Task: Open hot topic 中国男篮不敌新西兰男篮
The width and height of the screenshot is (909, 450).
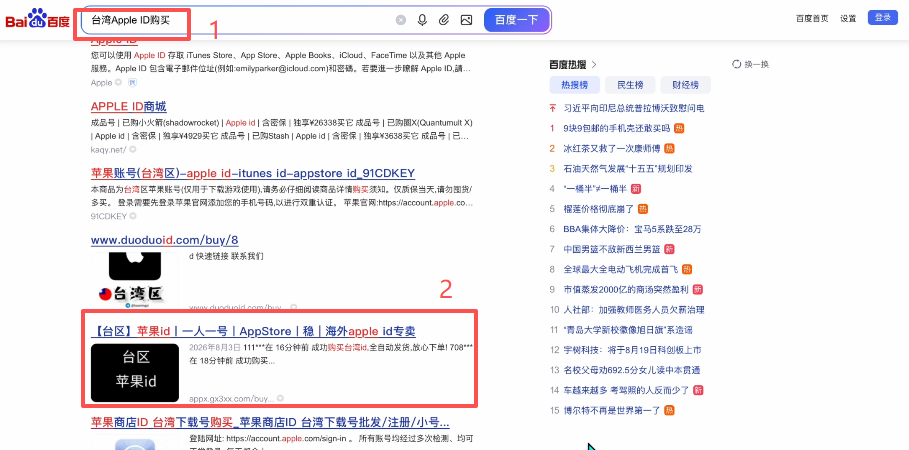Action: 612,249
